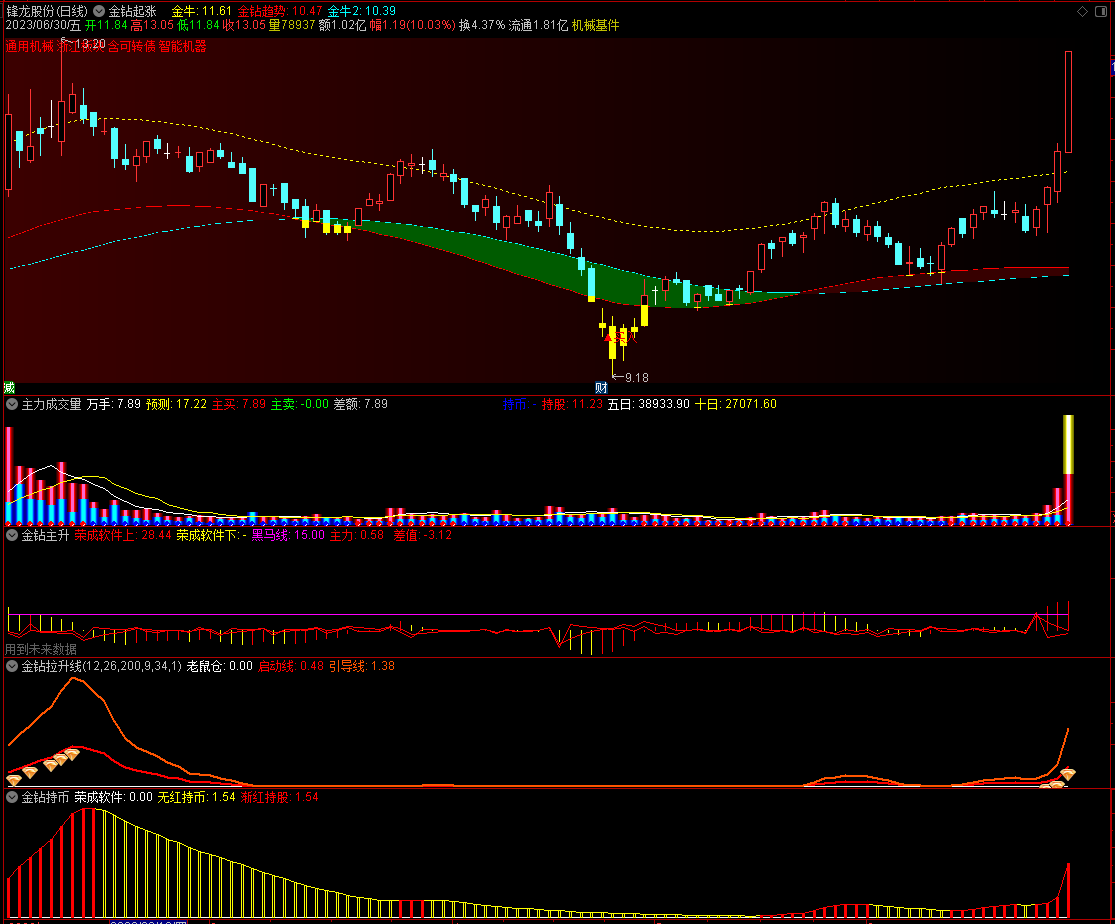Open the 金钻持币 indicator dropdown arrow
The width and height of the screenshot is (1115, 924).
coord(12,798)
